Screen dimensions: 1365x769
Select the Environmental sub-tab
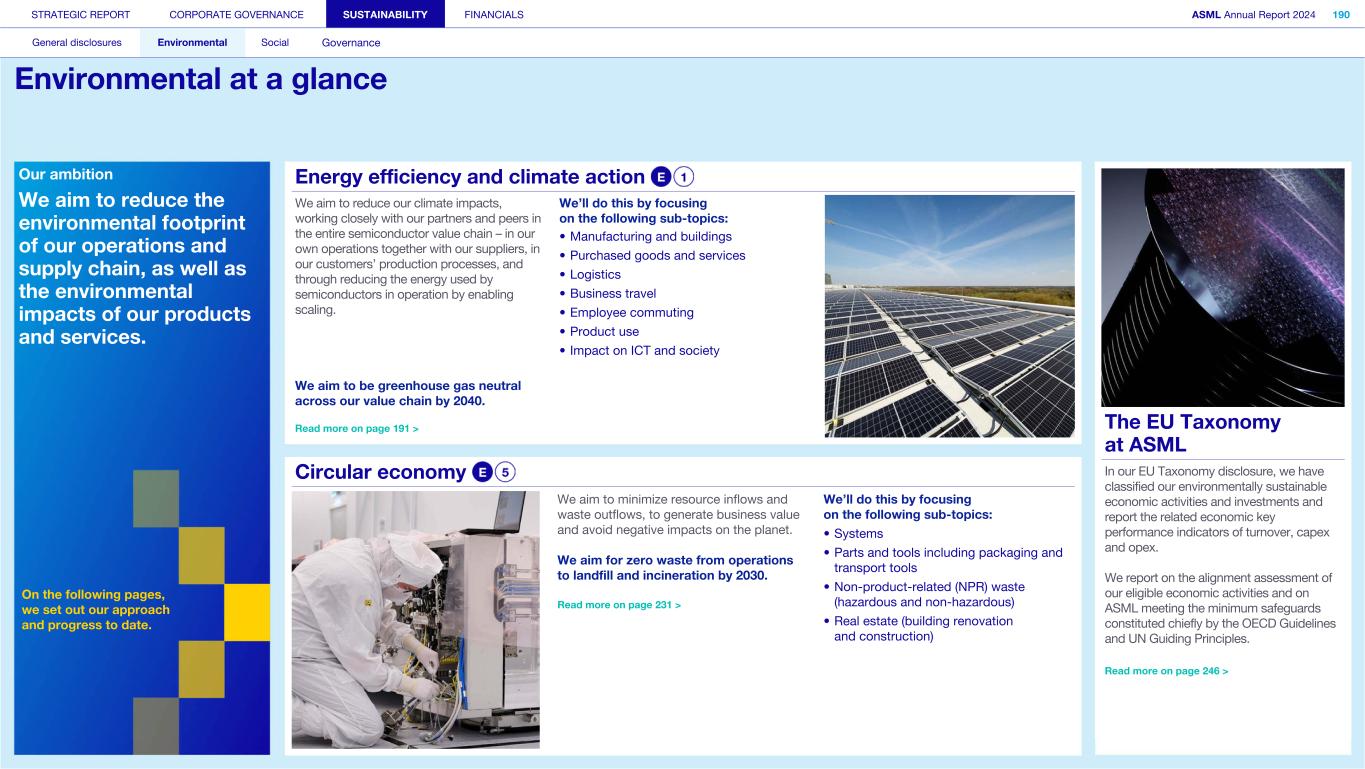click(192, 43)
